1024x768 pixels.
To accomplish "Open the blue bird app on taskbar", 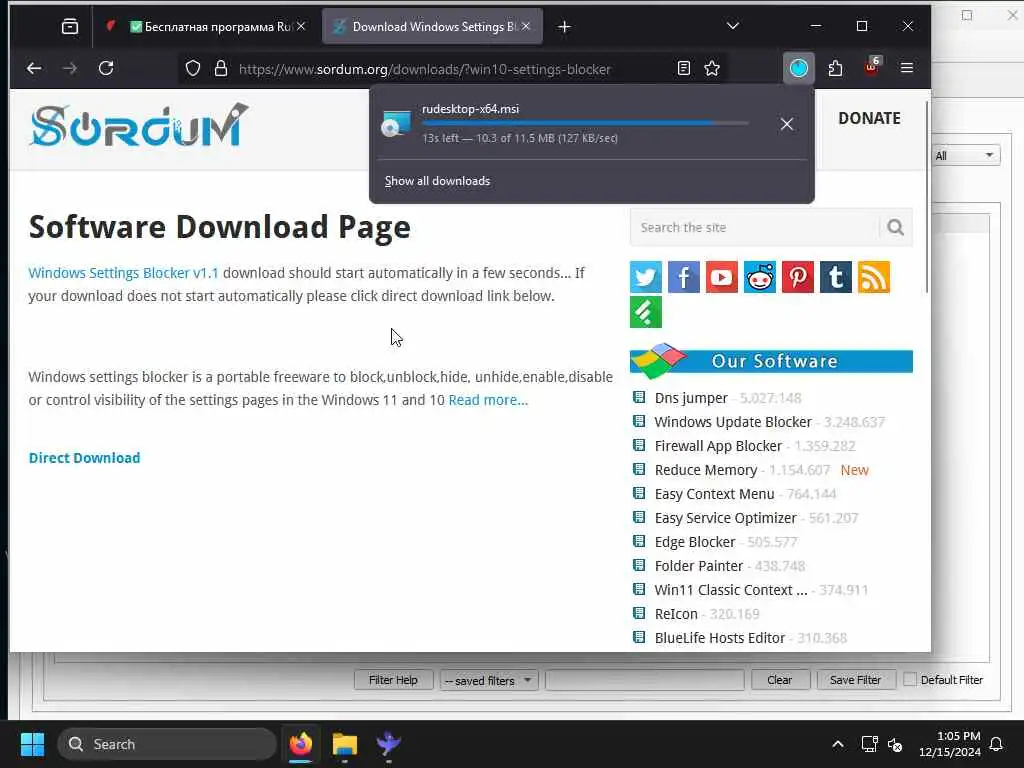I will (x=389, y=744).
